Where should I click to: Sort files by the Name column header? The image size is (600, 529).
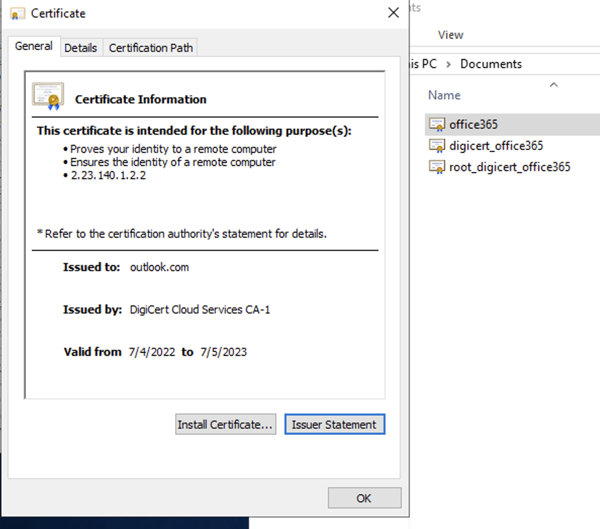click(x=444, y=96)
